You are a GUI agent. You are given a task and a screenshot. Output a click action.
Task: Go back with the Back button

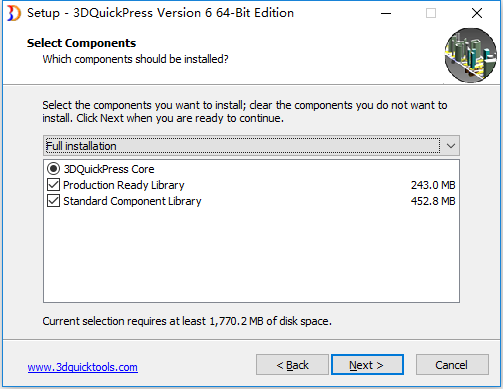click(292, 365)
